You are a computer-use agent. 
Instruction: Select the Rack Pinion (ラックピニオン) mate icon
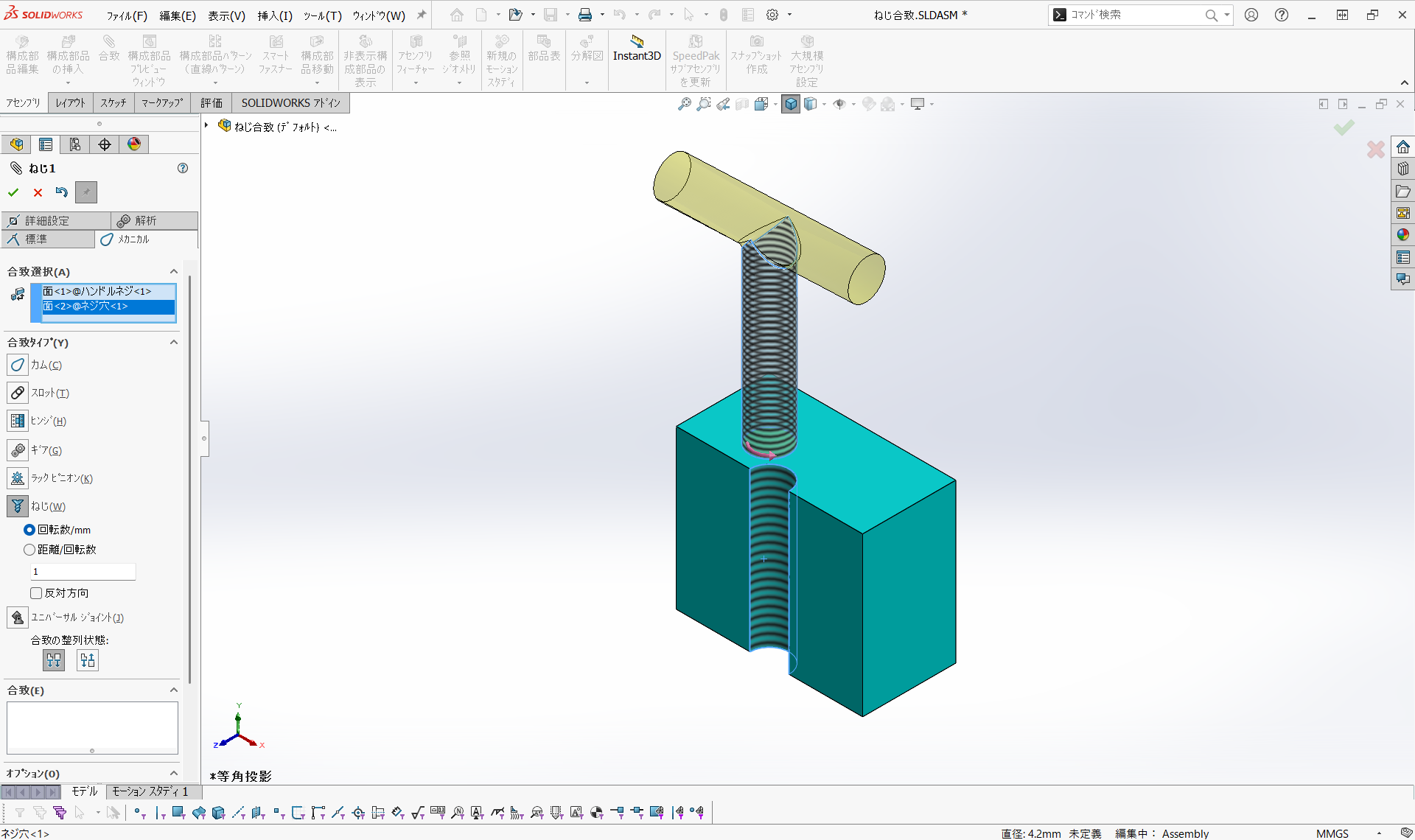point(18,478)
